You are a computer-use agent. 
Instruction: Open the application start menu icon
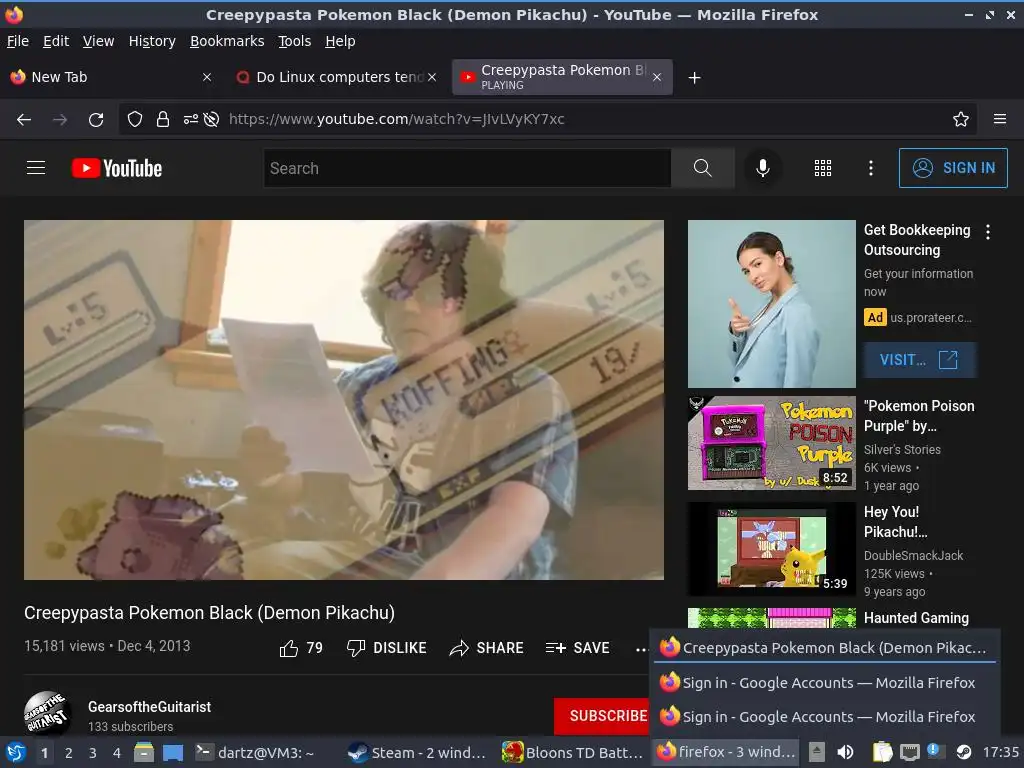(16, 752)
